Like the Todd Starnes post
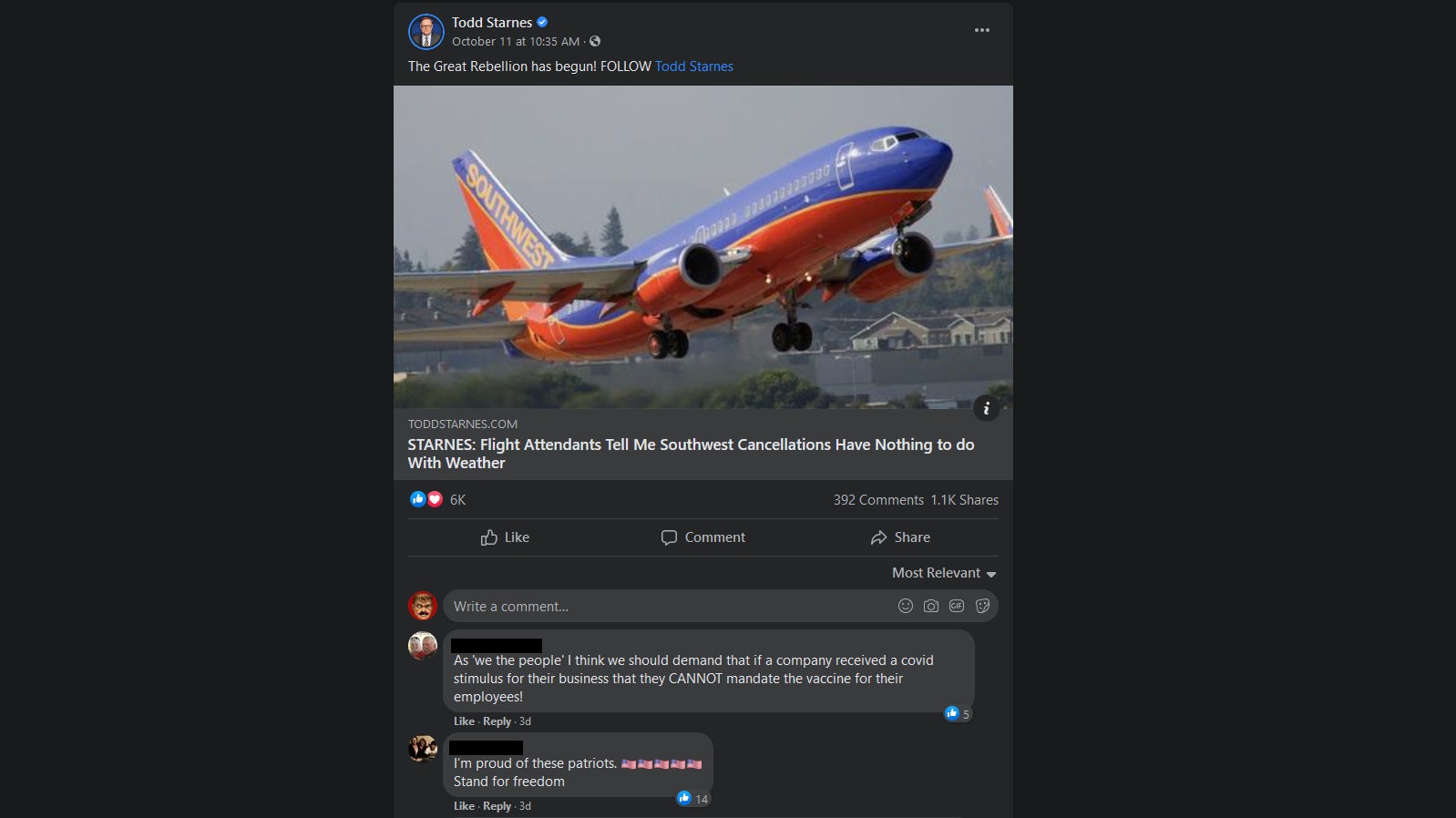 [505, 537]
